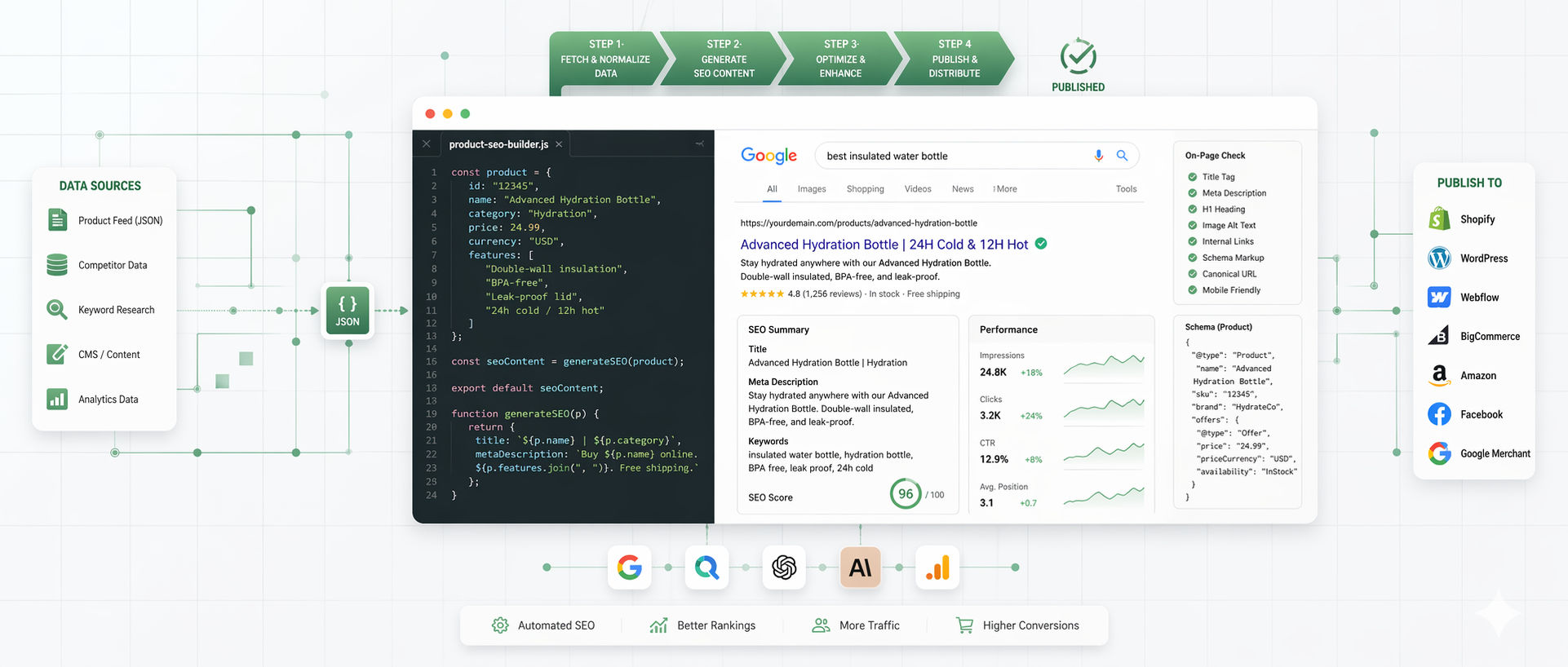Screen dimensions: 1568x667
Task: Open the Advanced Hydration Bottle result link
Action: click(884, 244)
